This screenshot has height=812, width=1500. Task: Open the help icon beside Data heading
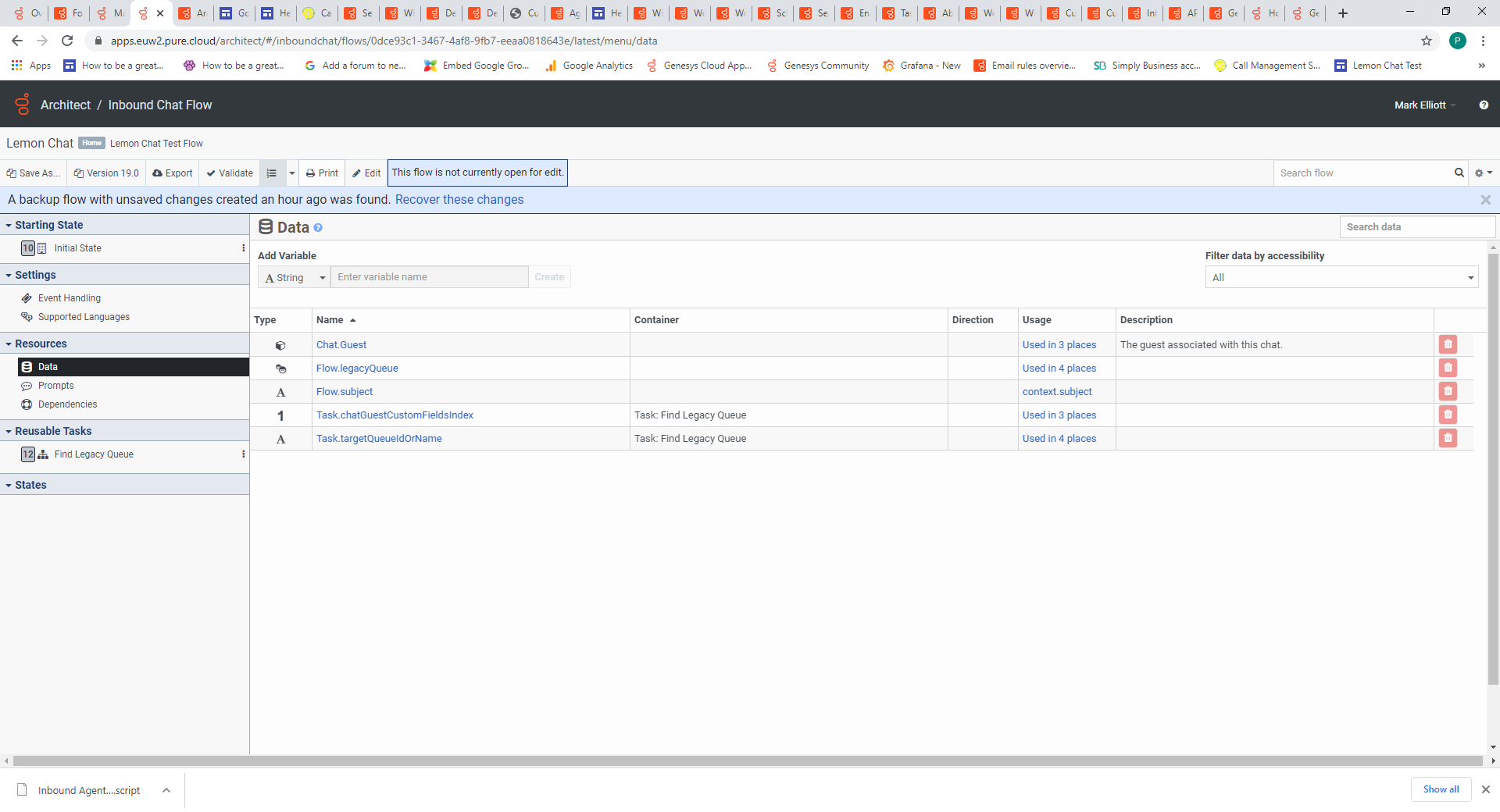tap(318, 228)
